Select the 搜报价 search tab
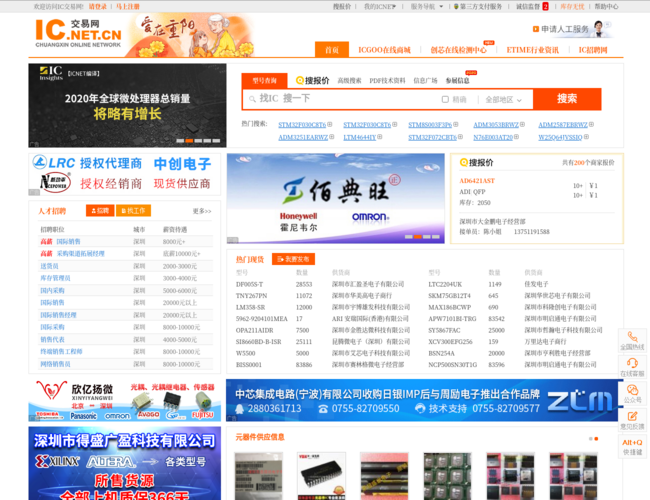The height and width of the screenshot is (500, 650). 313,80
